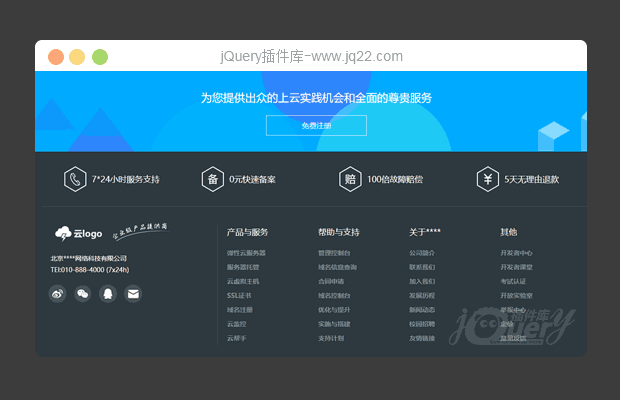The image size is (620, 400).
Task: Click the 备 hexagon icon
Action: [x=212, y=179]
